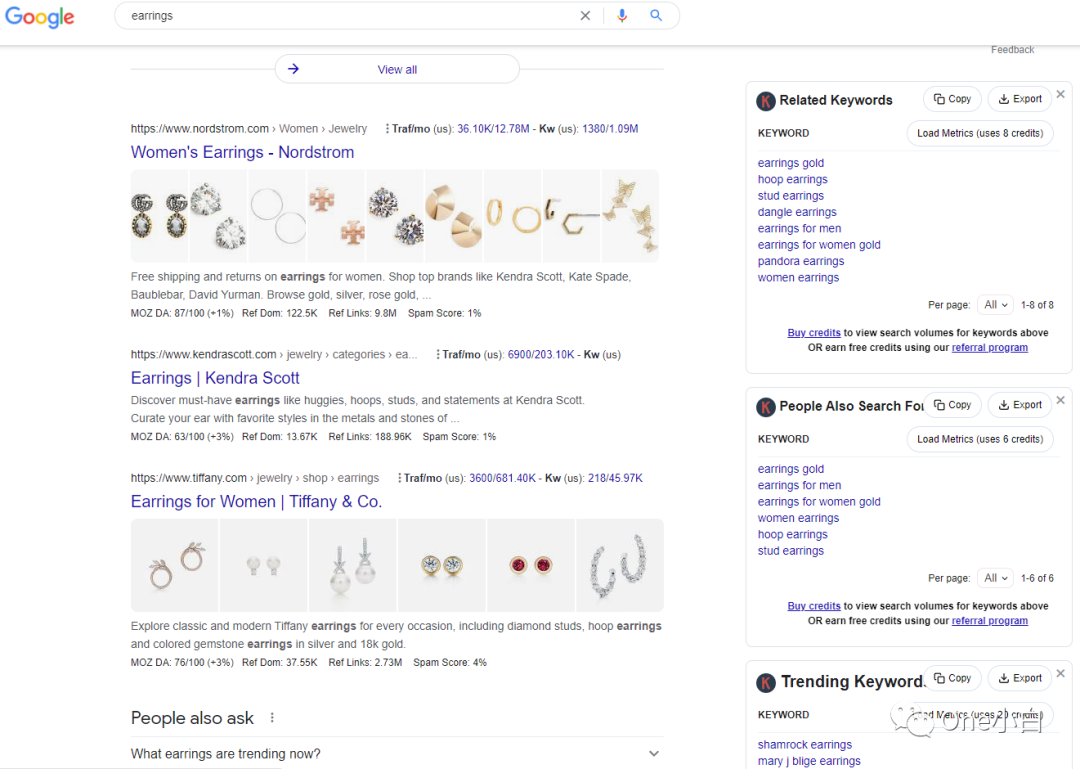
Task: Click the arrow icon beside View all
Action: click(293, 69)
